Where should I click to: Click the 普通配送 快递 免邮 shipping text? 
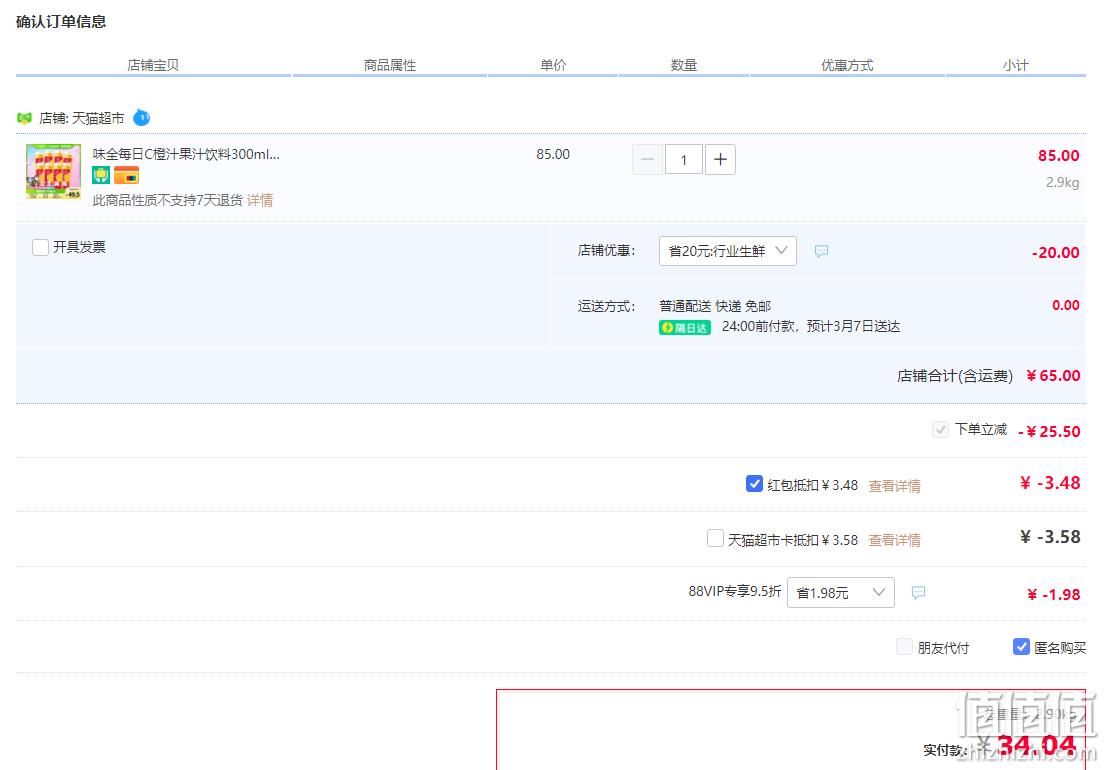tap(715, 306)
